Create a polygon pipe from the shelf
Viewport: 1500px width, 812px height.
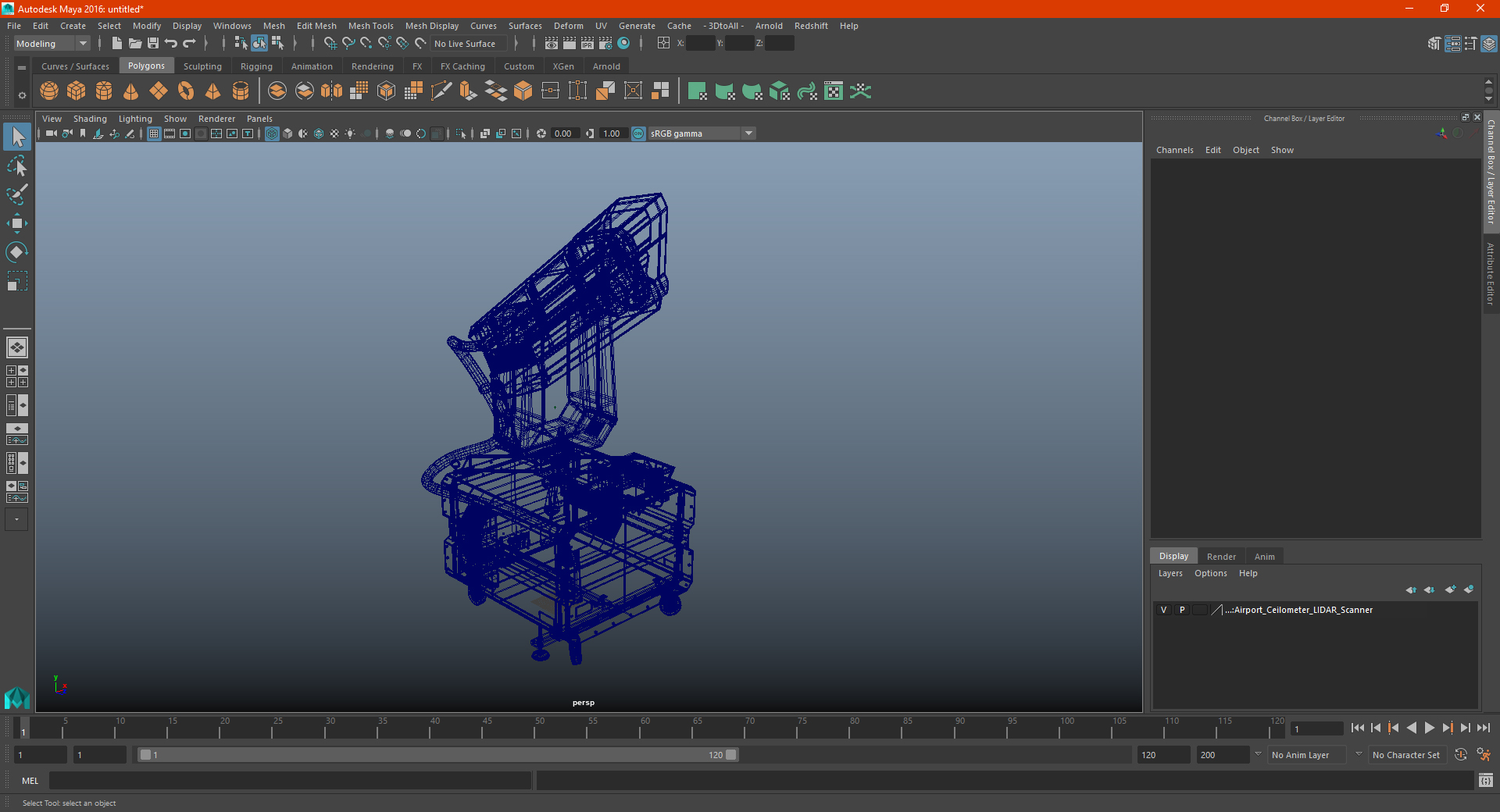point(241,91)
